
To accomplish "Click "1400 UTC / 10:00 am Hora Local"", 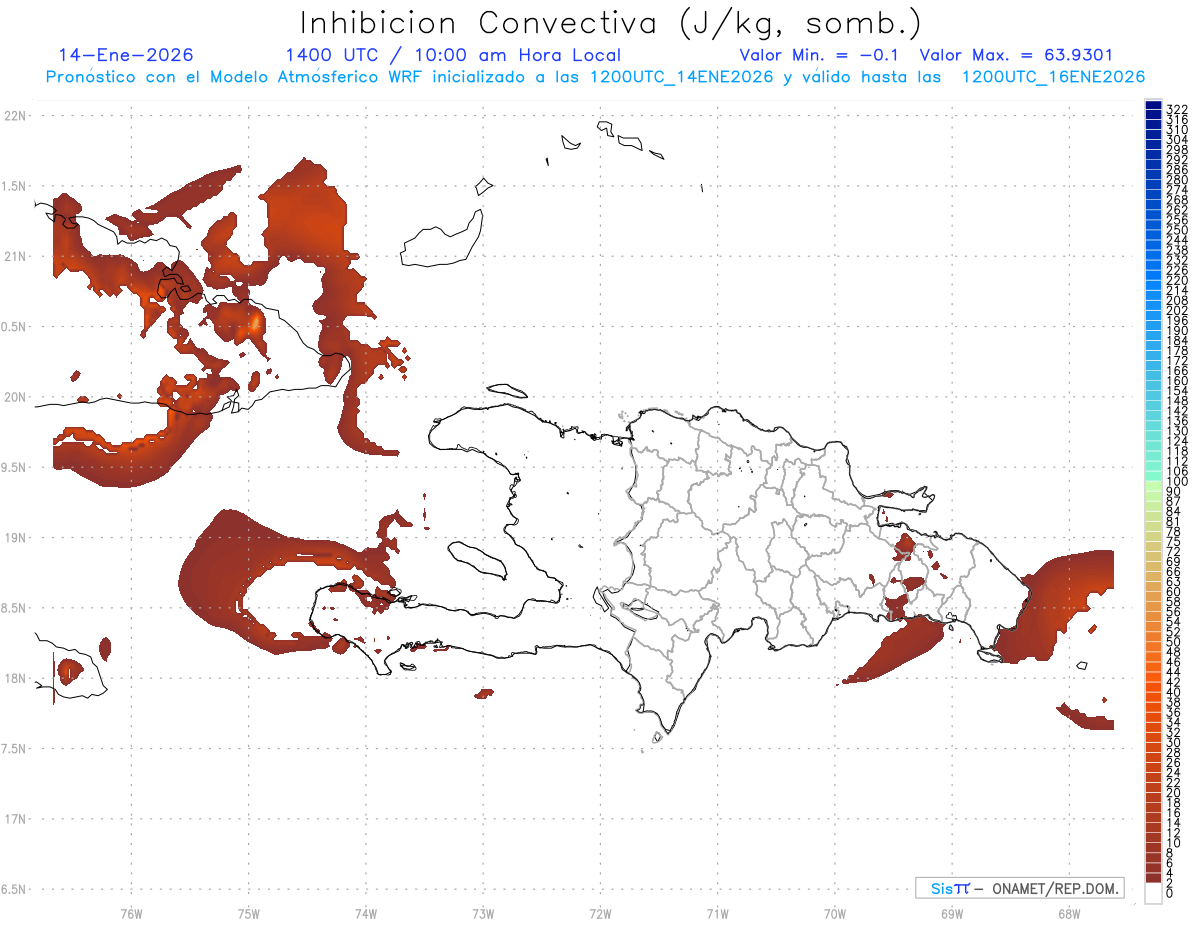I will [x=453, y=55].
